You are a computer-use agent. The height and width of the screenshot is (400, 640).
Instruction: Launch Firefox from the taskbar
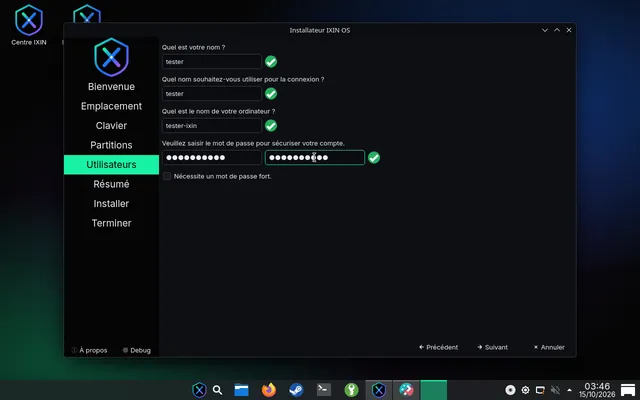click(269, 390)
